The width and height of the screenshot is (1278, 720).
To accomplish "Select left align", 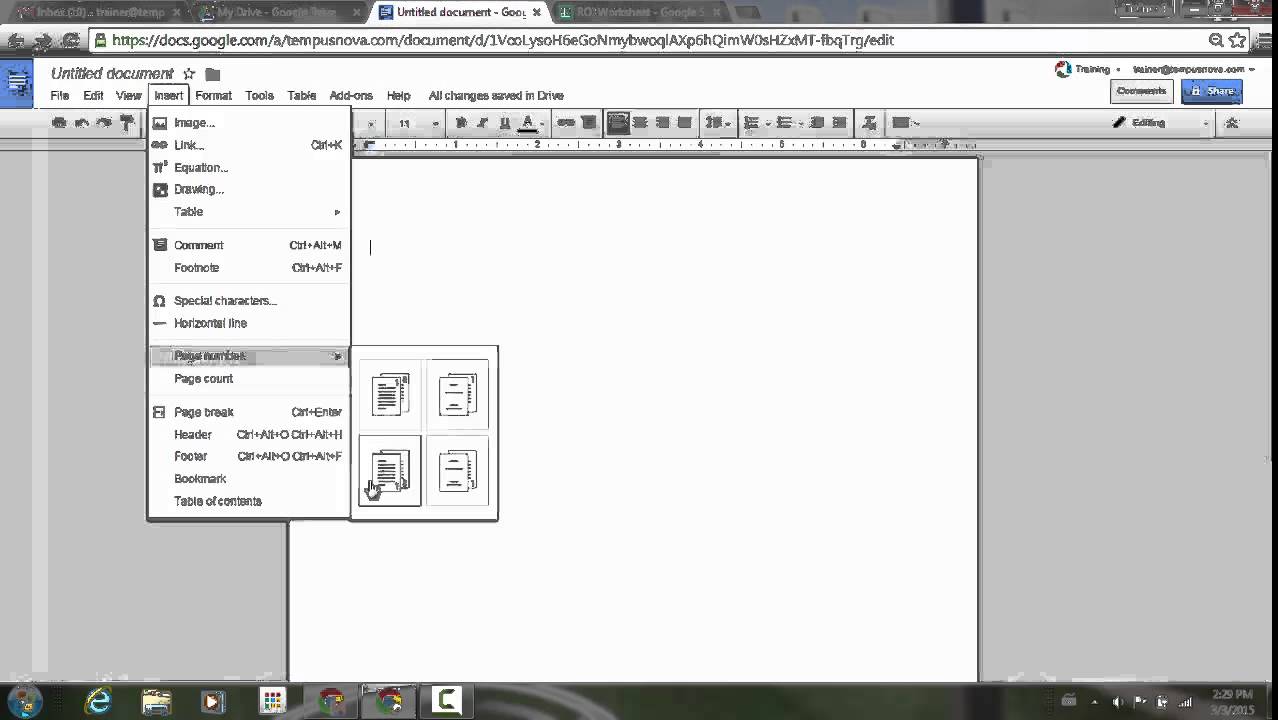I will 618,123.
